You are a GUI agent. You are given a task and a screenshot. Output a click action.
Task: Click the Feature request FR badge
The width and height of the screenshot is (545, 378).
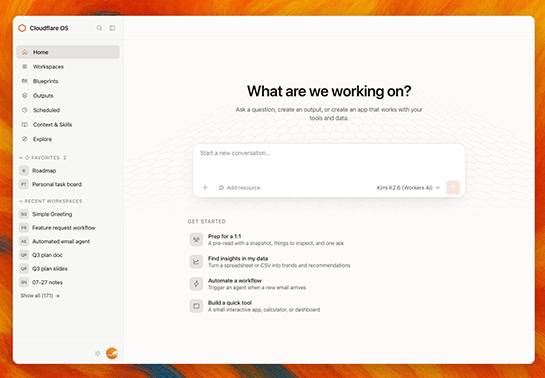[x=24, y=228]
